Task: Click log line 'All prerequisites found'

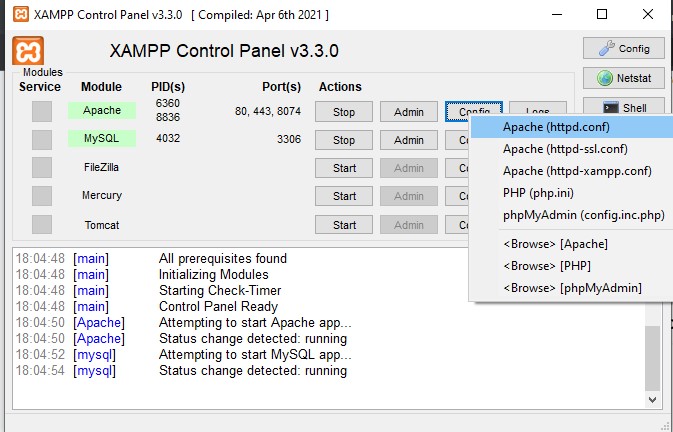Action: (223, 258)
